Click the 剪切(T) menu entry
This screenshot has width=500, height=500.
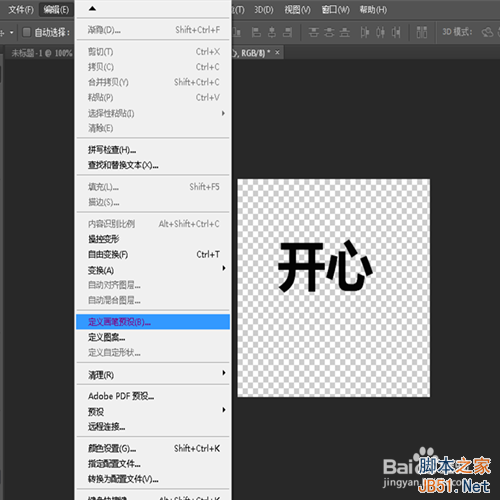coord(153,52)
